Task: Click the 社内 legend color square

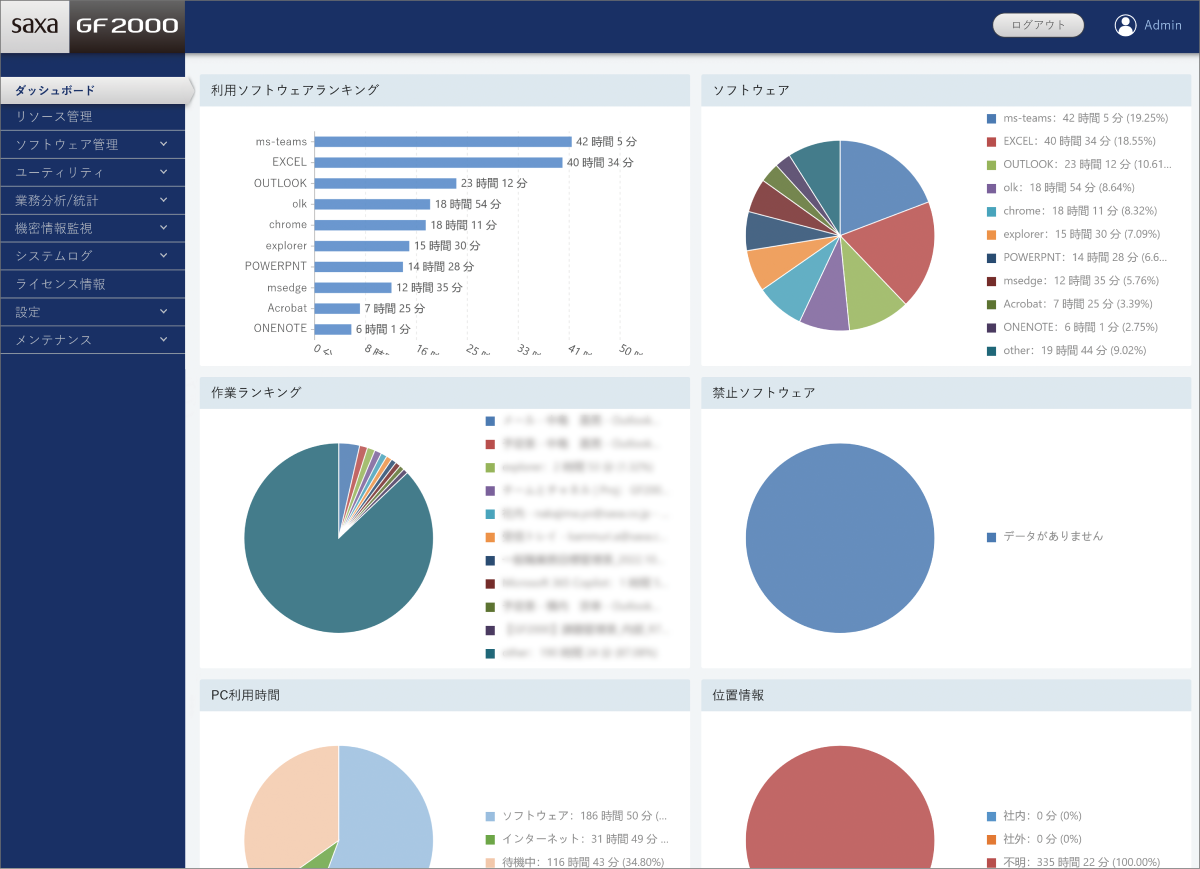Action: [991, 816]
